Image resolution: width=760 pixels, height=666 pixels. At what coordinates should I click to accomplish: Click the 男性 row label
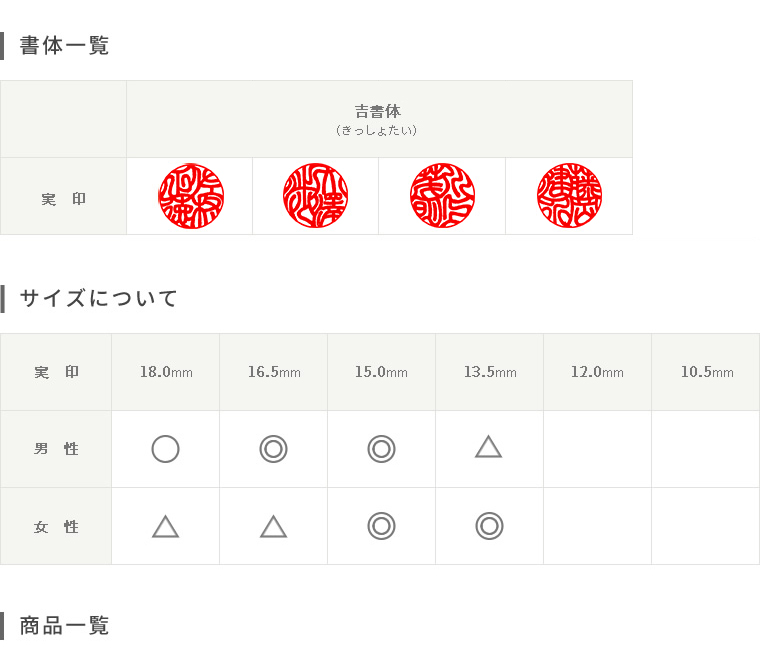pos(56,449)
